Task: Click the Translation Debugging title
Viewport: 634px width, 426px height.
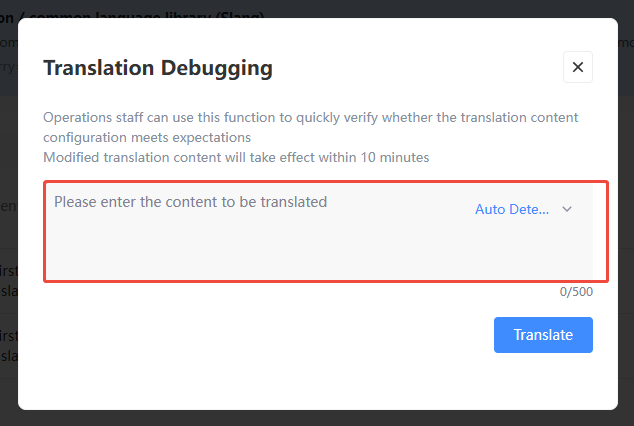Action: coord(158,68)
